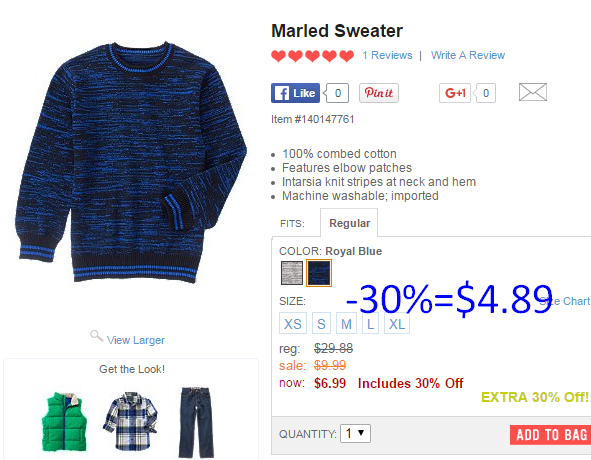This screenshot has width=591, height=460.
Task: Choose the Royal Blue color swatch
Action: point(319,273)
